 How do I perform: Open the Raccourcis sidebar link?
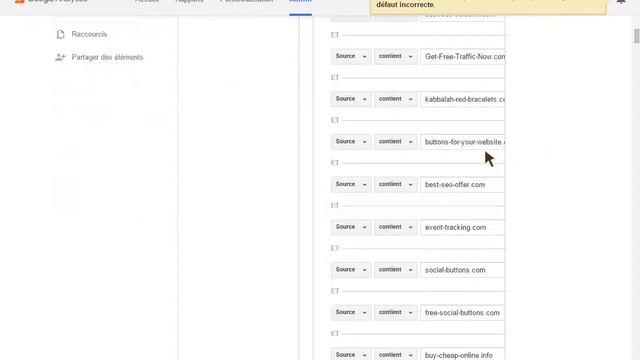89,34
